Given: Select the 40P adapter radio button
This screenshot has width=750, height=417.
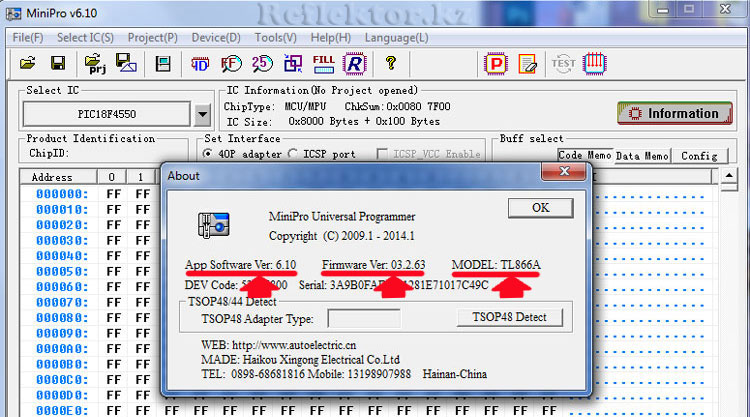Looking at the screenshot, I should click(x=208, y=154).
